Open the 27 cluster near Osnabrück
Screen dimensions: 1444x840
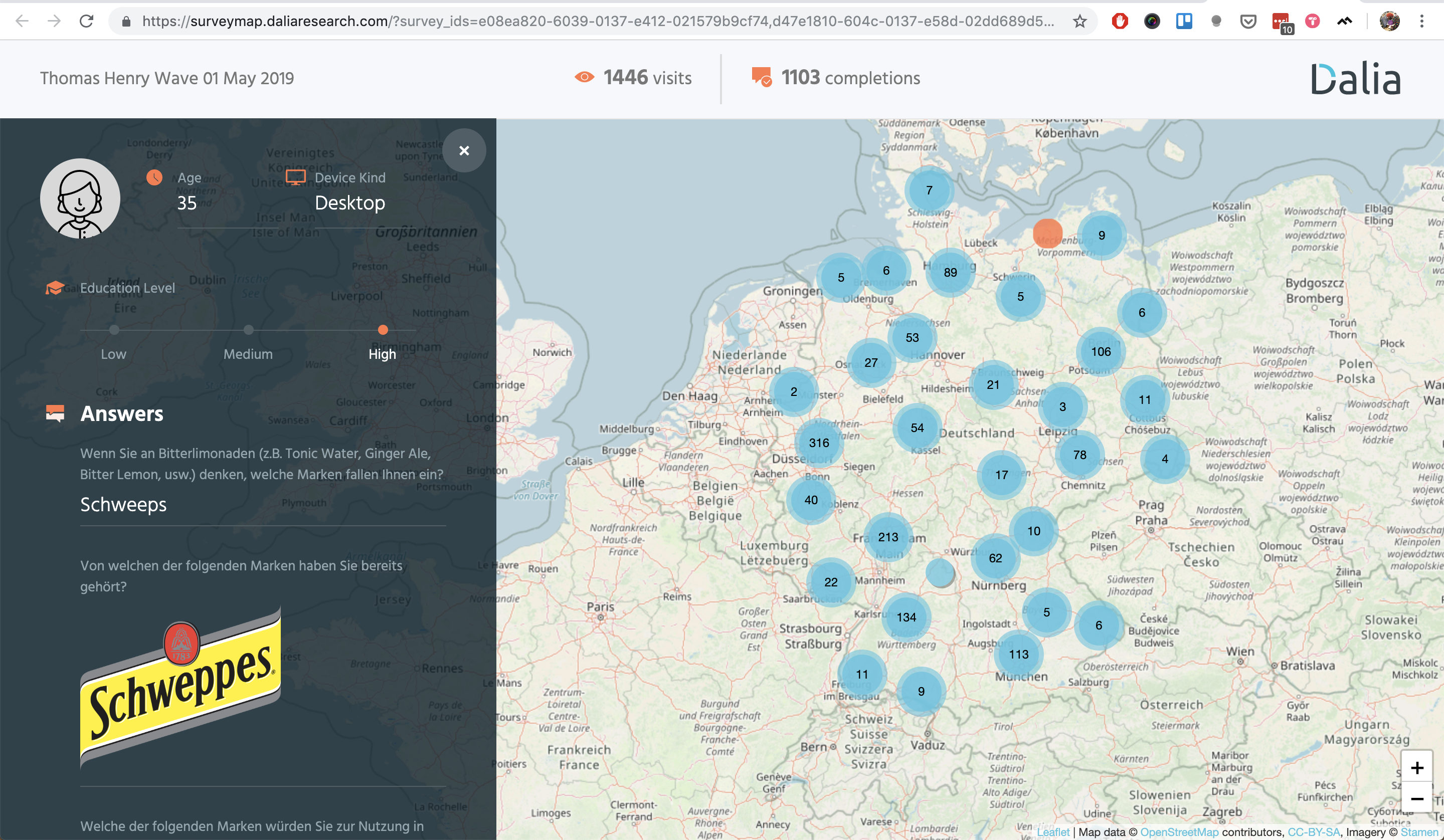[x=871, y=362]
